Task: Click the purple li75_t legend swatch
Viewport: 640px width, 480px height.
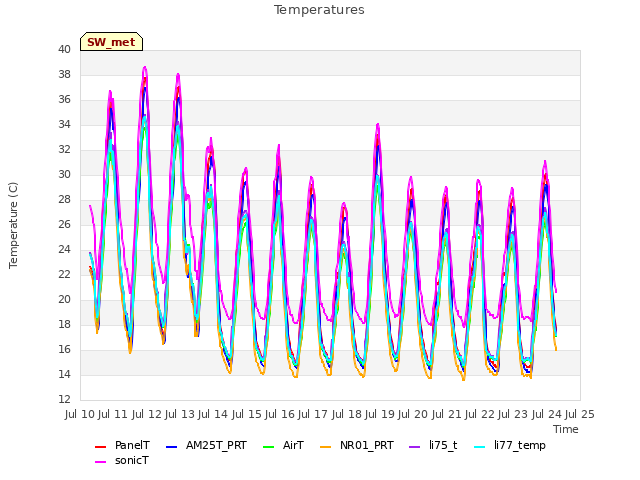Action: (x=415, y=447)
